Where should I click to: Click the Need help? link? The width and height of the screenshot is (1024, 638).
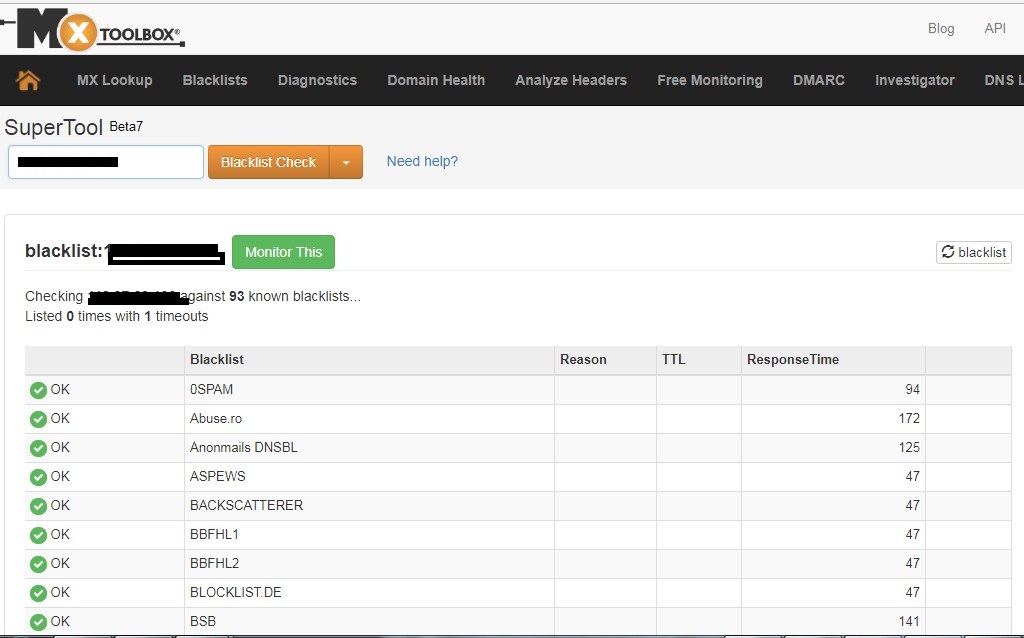pos(422,161)
